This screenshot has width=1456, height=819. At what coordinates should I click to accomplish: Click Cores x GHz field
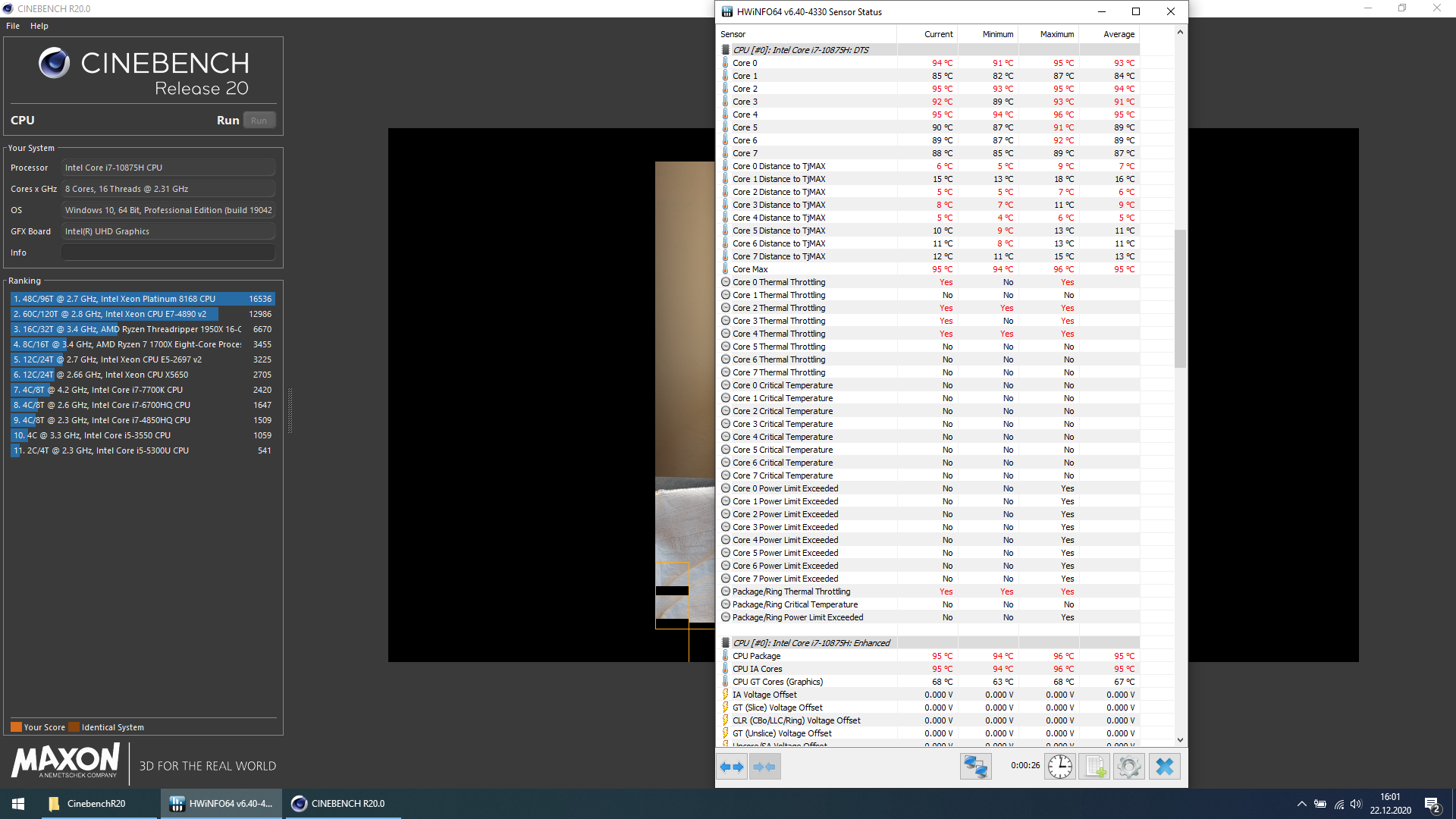tap(168, 189)
